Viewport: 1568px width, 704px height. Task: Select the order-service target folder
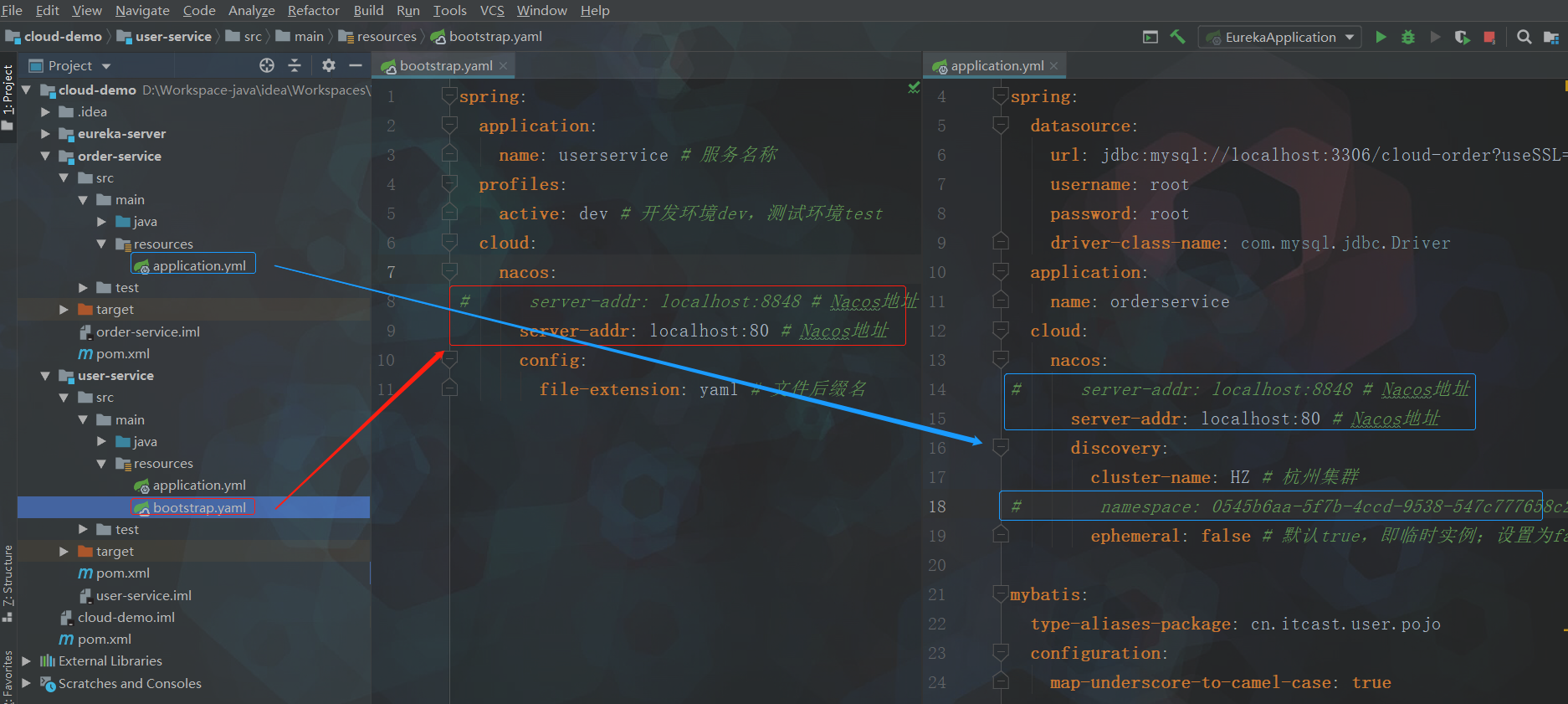(115, 310)
